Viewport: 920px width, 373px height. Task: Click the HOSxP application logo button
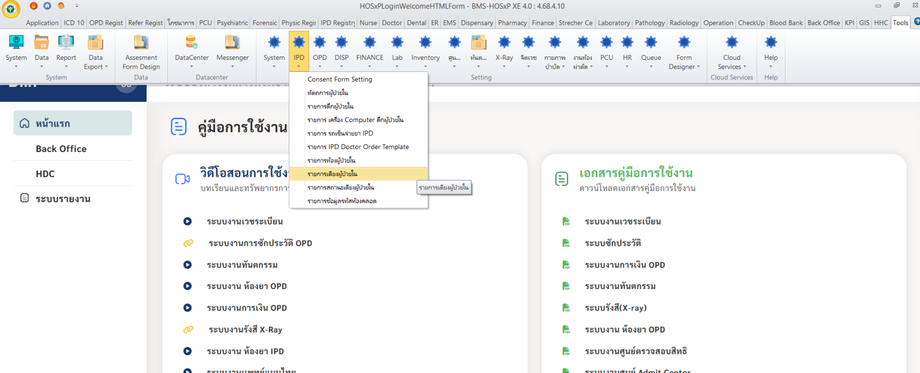pyautogui.click(x=11, y=8)
